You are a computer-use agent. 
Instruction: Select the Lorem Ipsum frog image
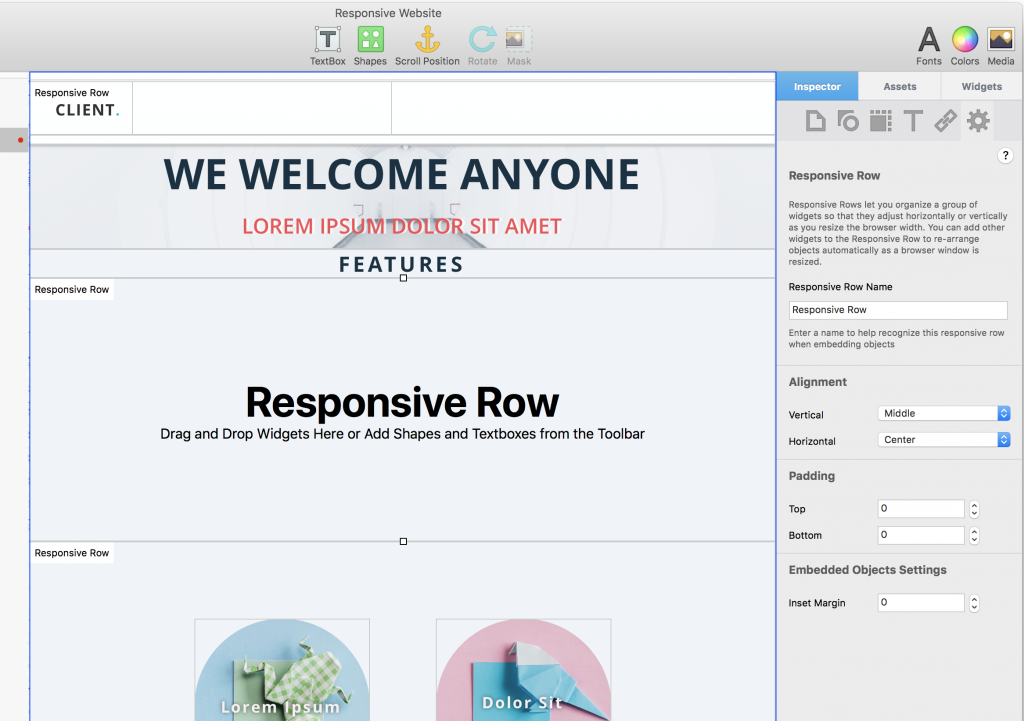(281, 670)
